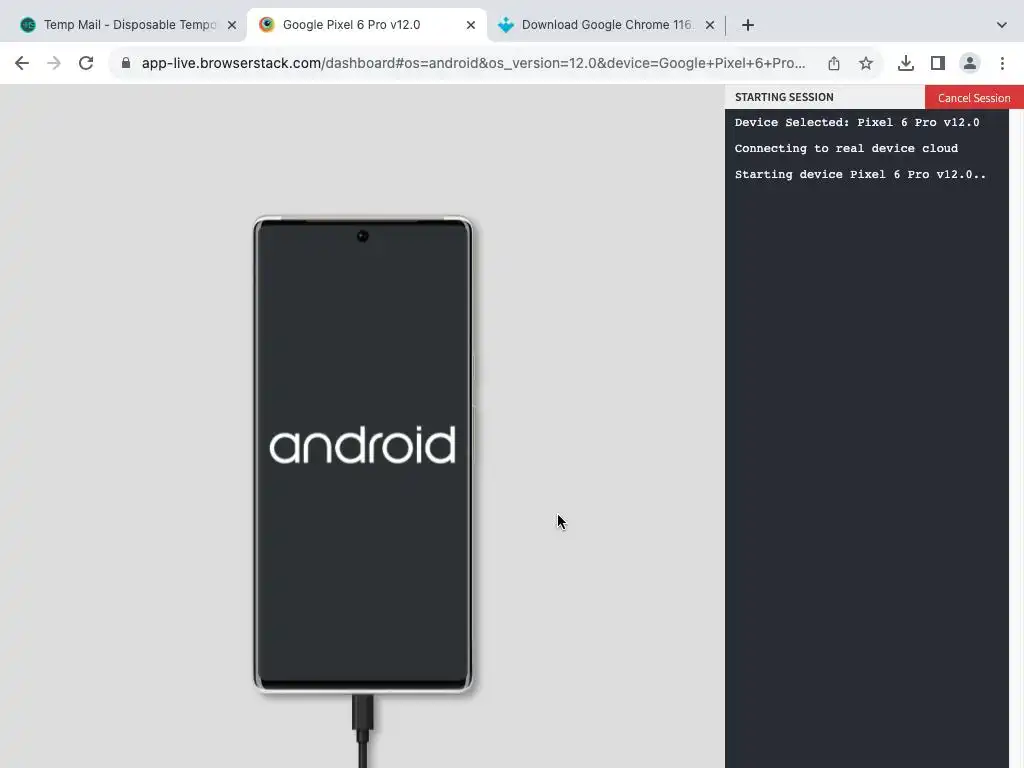Close the Download Google Chrome tab
The height and width of the screenshot is (768, 1024).
710,25
